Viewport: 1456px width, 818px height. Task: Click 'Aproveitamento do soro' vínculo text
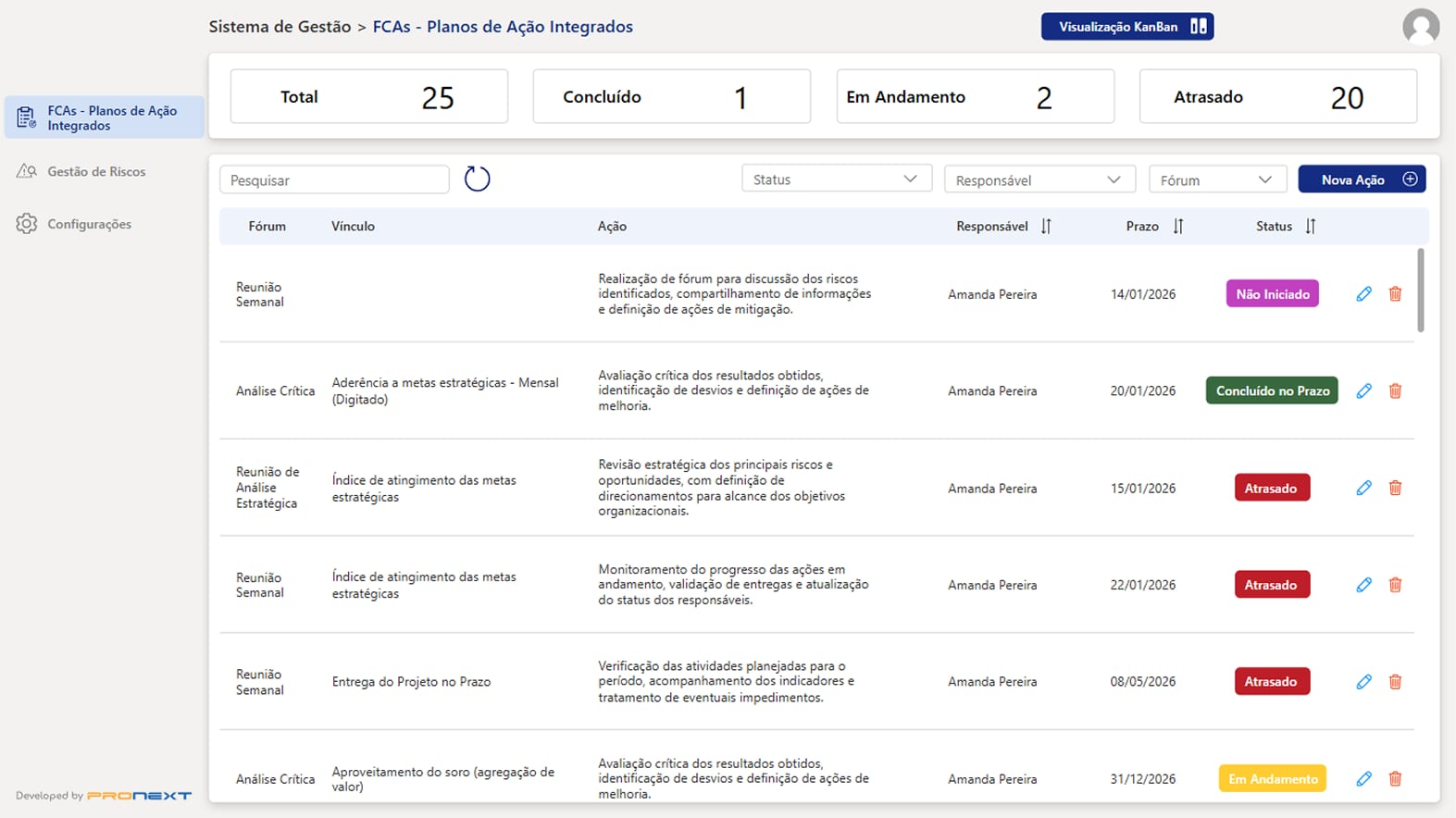(443, 779)
